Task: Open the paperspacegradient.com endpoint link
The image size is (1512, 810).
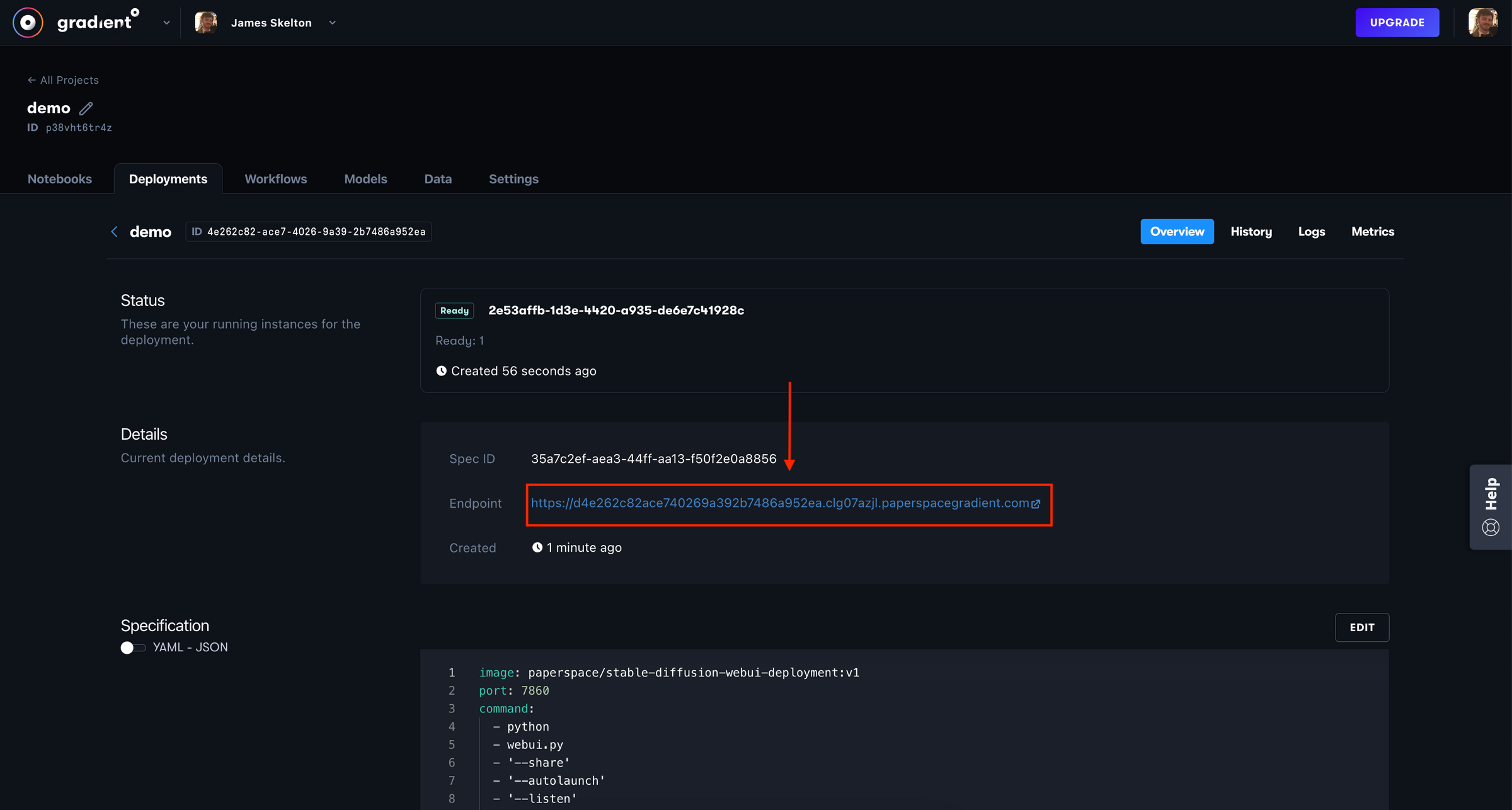Action: click(x=780, y=503)
